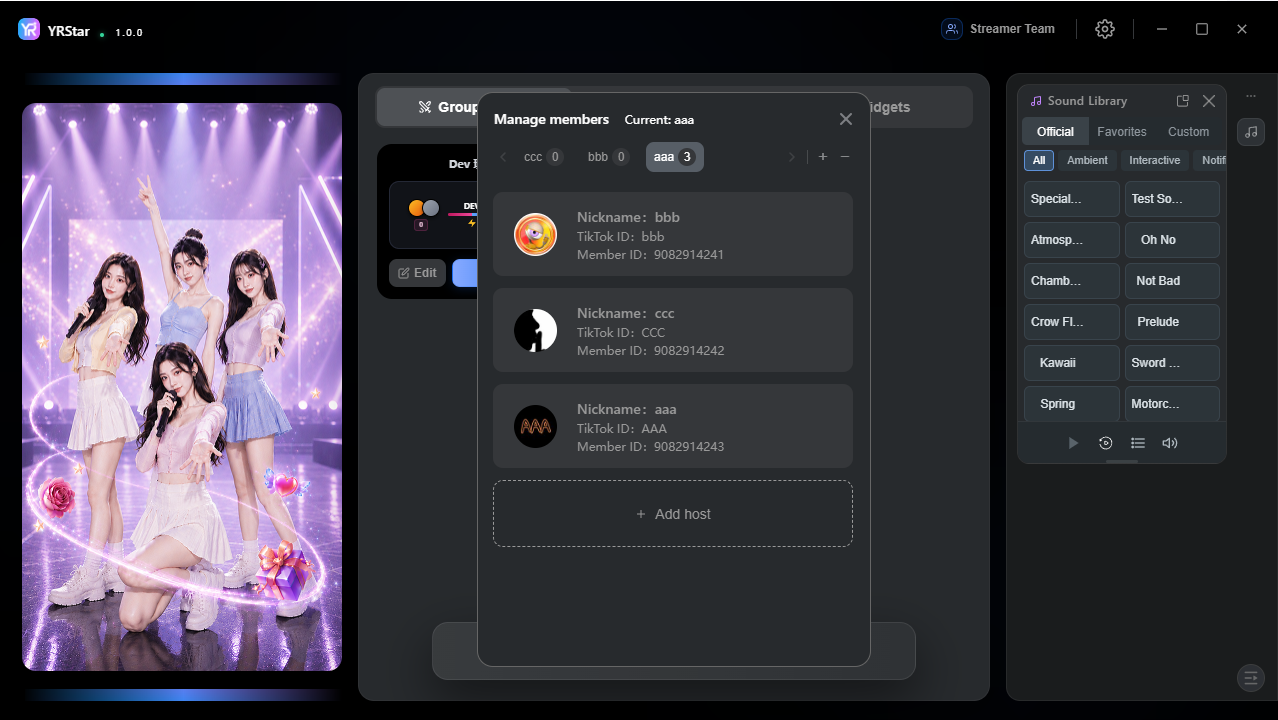1278x720 pixels.
Task: Select the ccc group tab
Action: click(x=543, y=157)
